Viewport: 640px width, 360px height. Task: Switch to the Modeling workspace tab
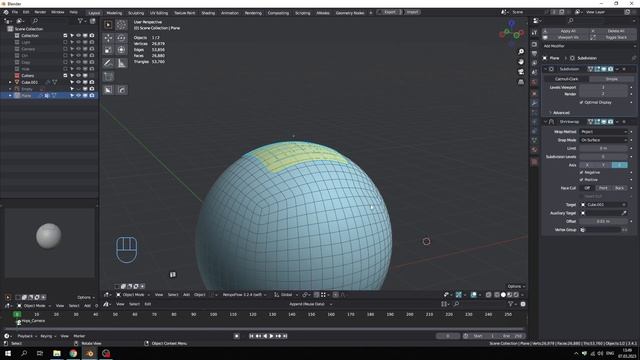[114, 13]
